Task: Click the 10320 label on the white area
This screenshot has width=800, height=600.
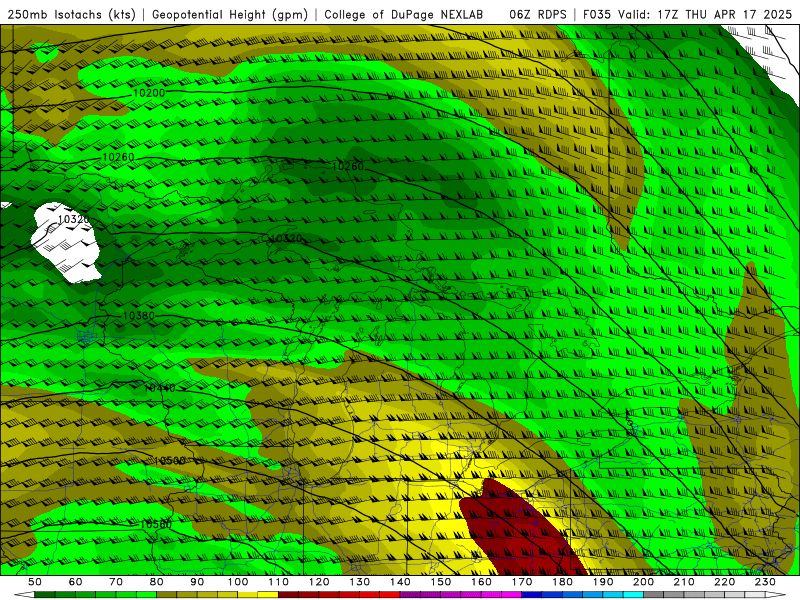Action: pos(73,219)
